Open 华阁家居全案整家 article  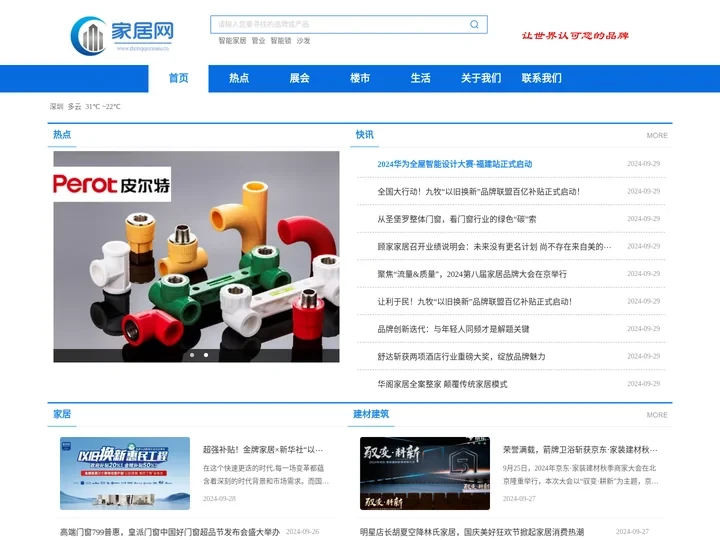[x=442, y=384]
